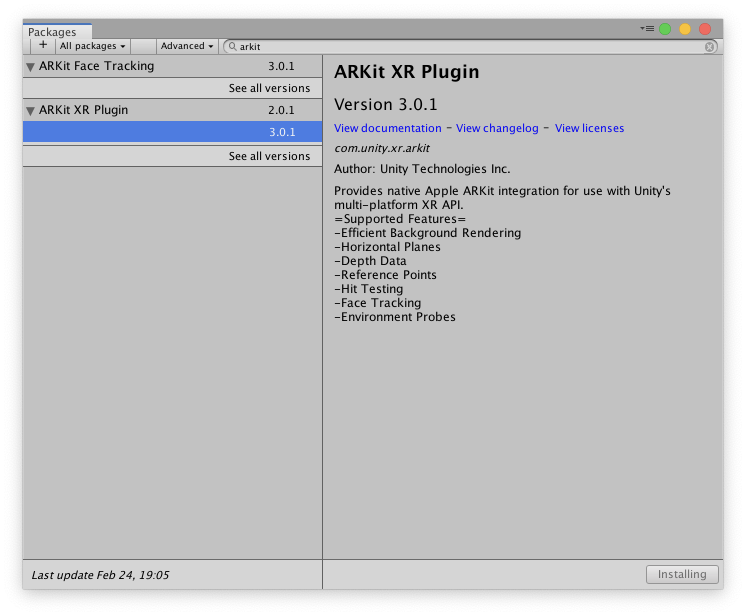This screenshot has height=616, width=746.
Task: Click the -Horizontal Planes feature line
Action: point(387,247)
